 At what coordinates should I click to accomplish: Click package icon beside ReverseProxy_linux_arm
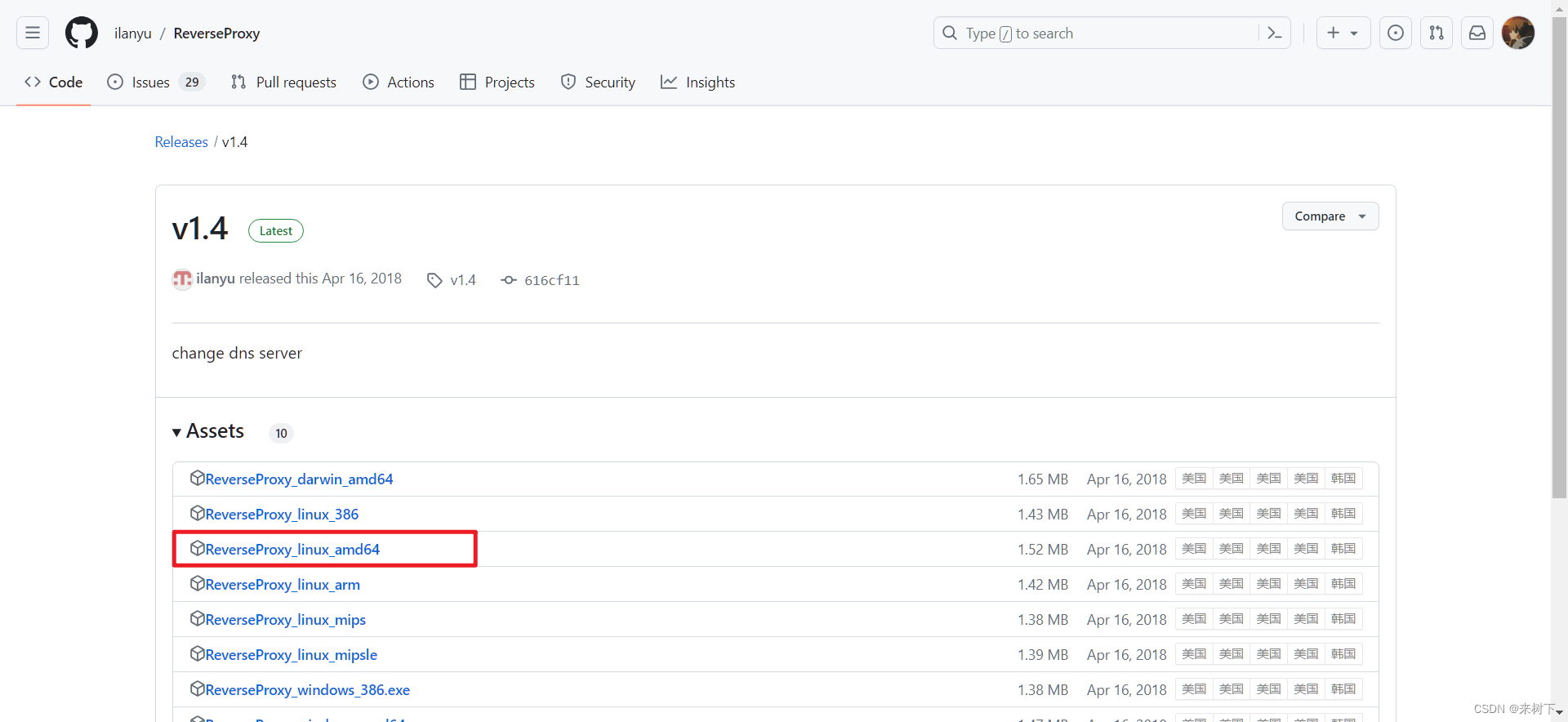197,583
